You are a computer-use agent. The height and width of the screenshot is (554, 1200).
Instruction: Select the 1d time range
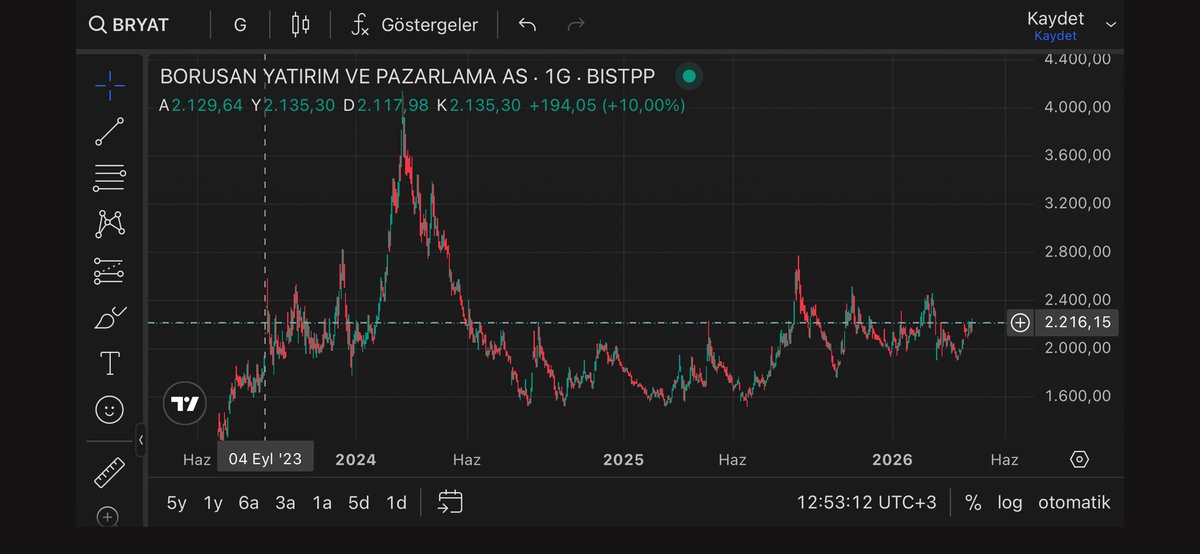click(396, 503)
